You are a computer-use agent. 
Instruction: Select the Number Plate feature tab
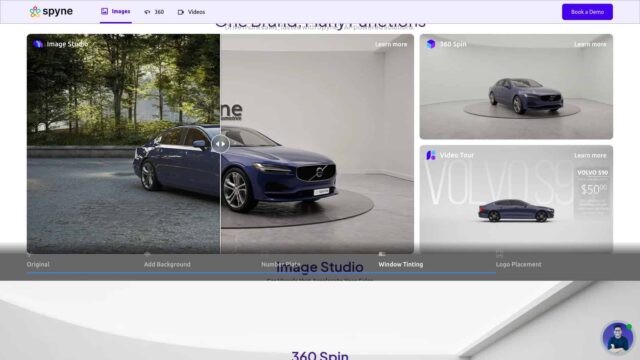tap(281, 264)
